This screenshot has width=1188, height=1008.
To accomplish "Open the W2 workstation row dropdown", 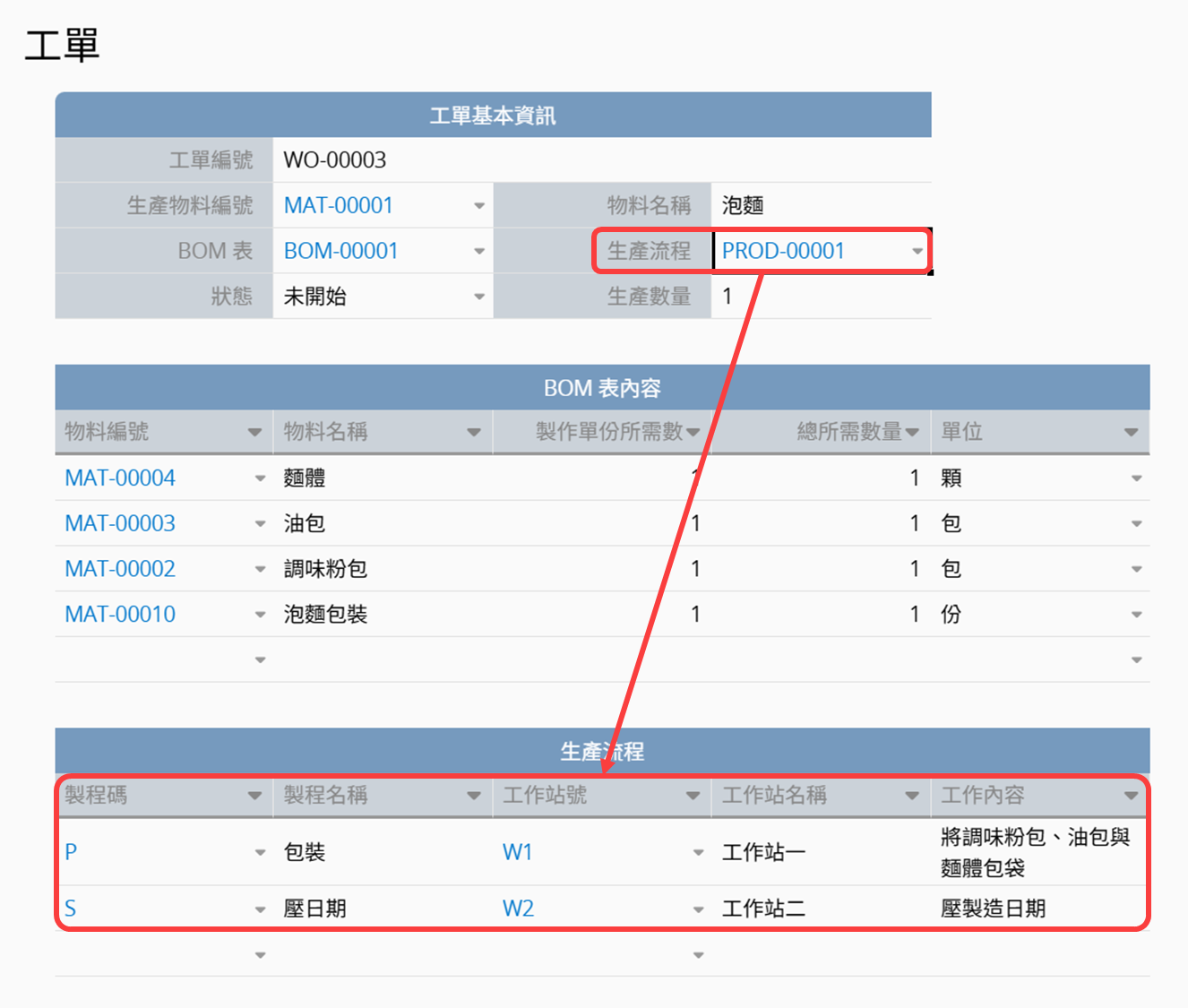I will (698, 909).
